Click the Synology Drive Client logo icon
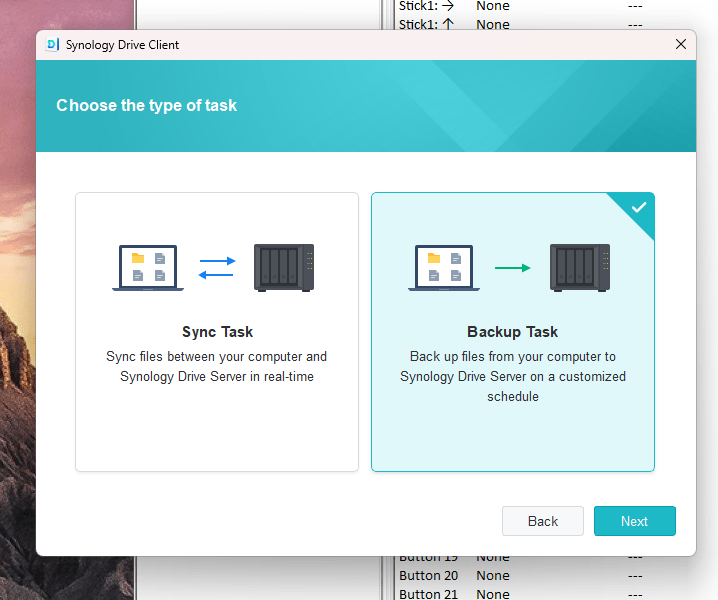Viewport: 718px width, 600px height. pos(53,44)
